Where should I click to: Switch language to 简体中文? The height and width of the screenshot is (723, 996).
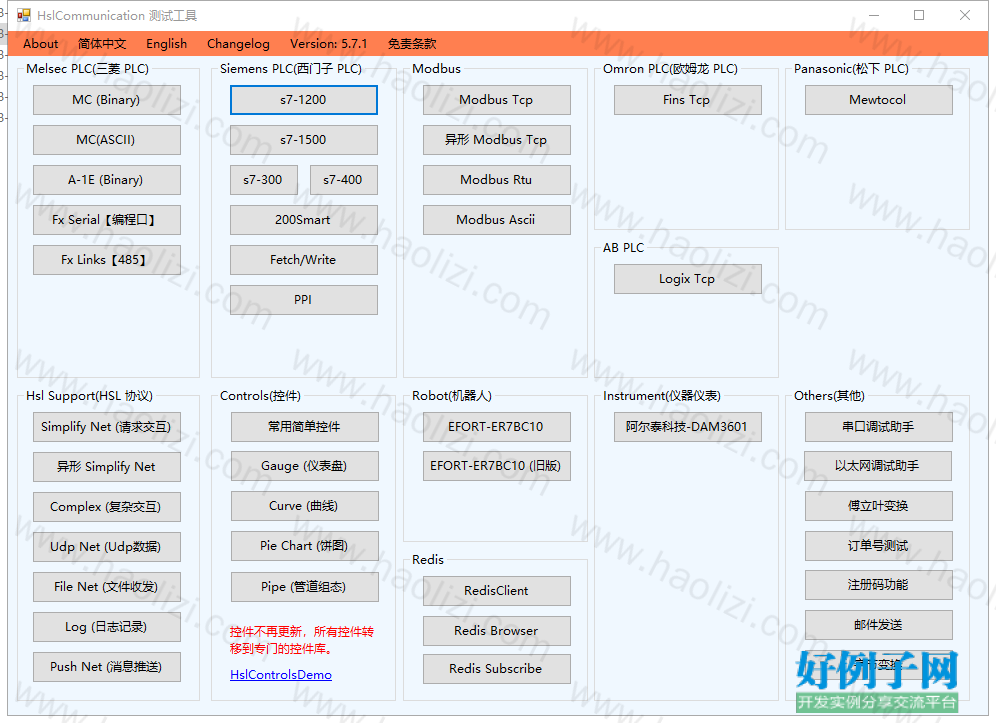(x=102, y=44)
